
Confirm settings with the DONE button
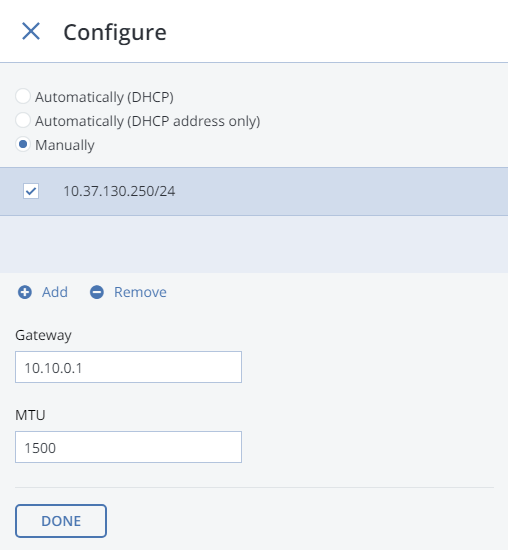point(61,521)
